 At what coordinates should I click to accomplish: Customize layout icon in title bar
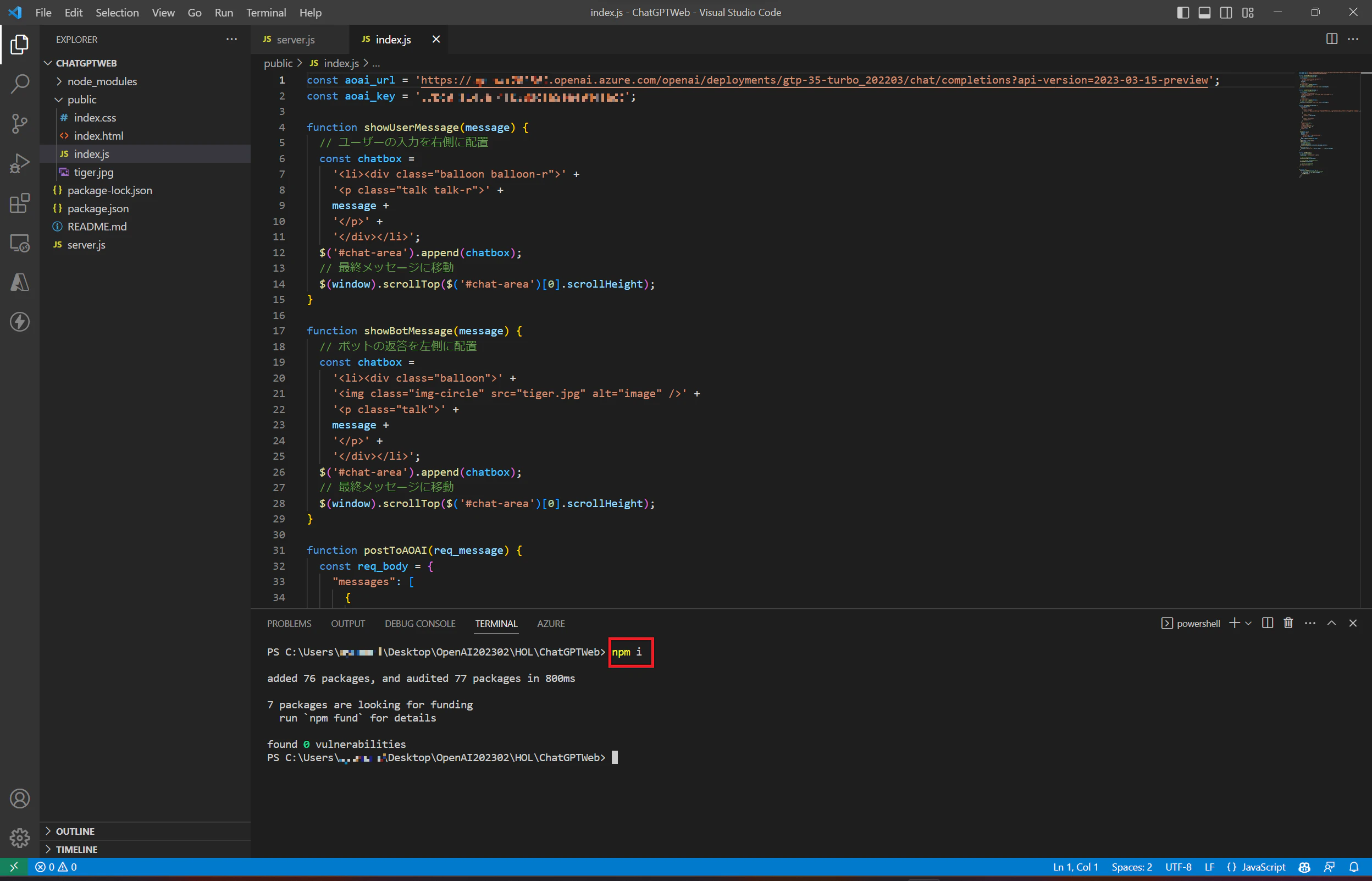tap(1248, 13)
